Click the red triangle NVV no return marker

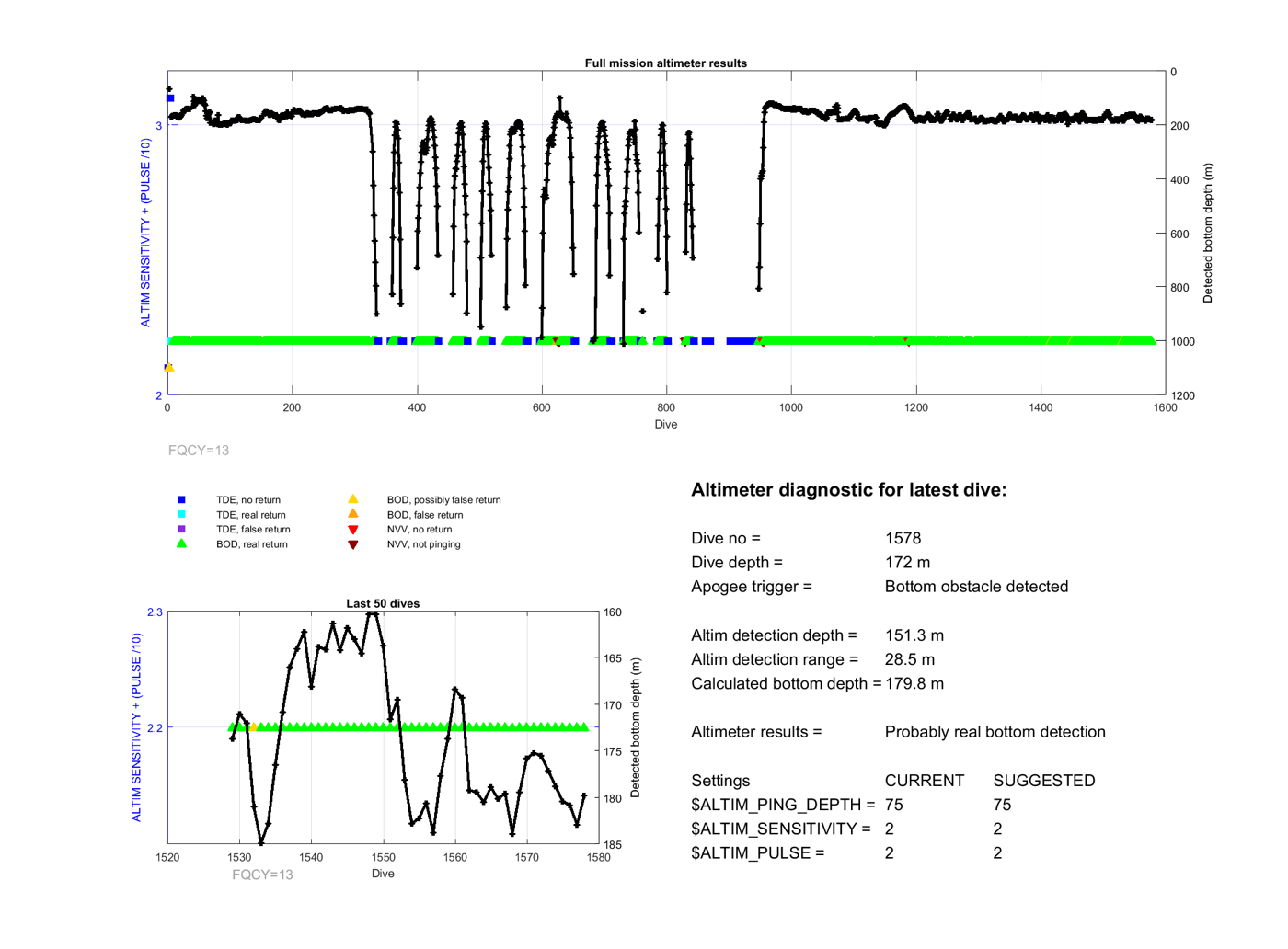coord(352,530)
